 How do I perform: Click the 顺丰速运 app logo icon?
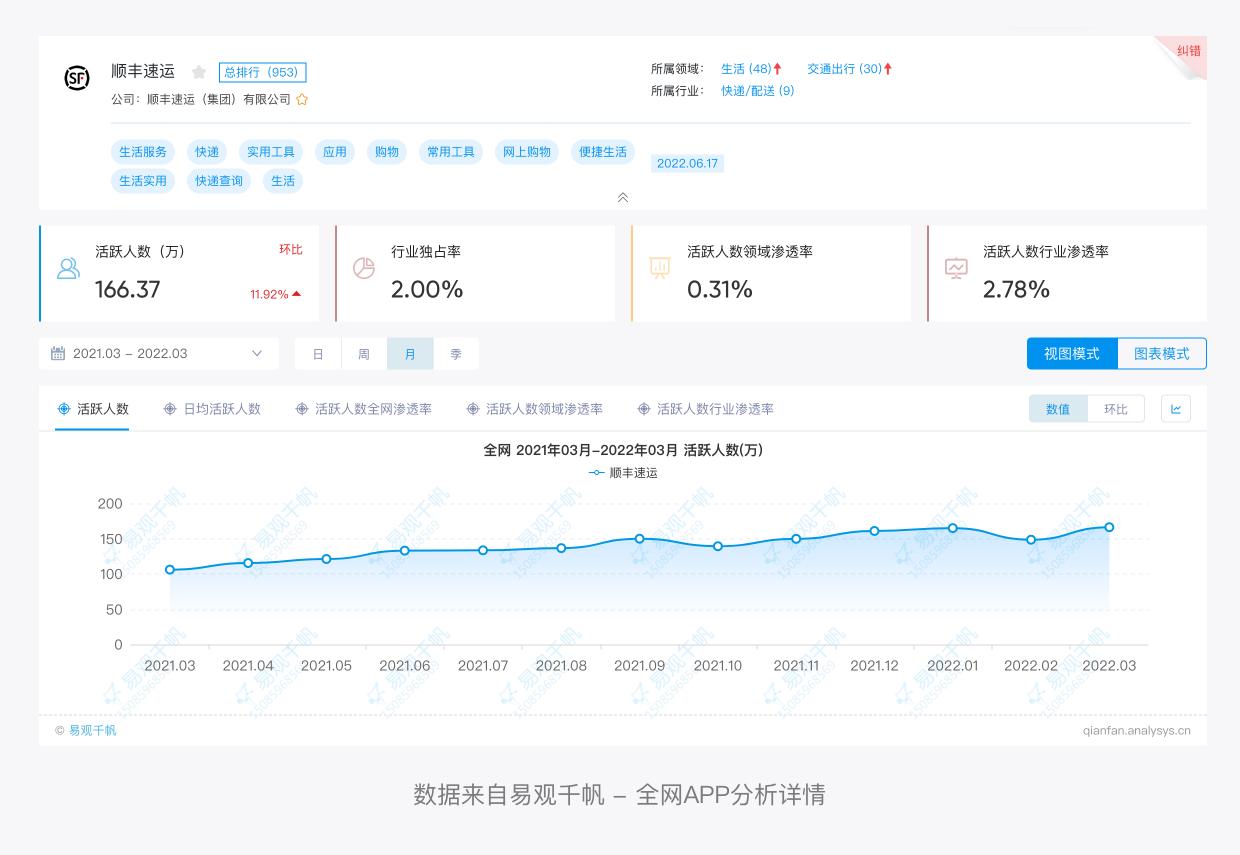[x=78, y=77]
